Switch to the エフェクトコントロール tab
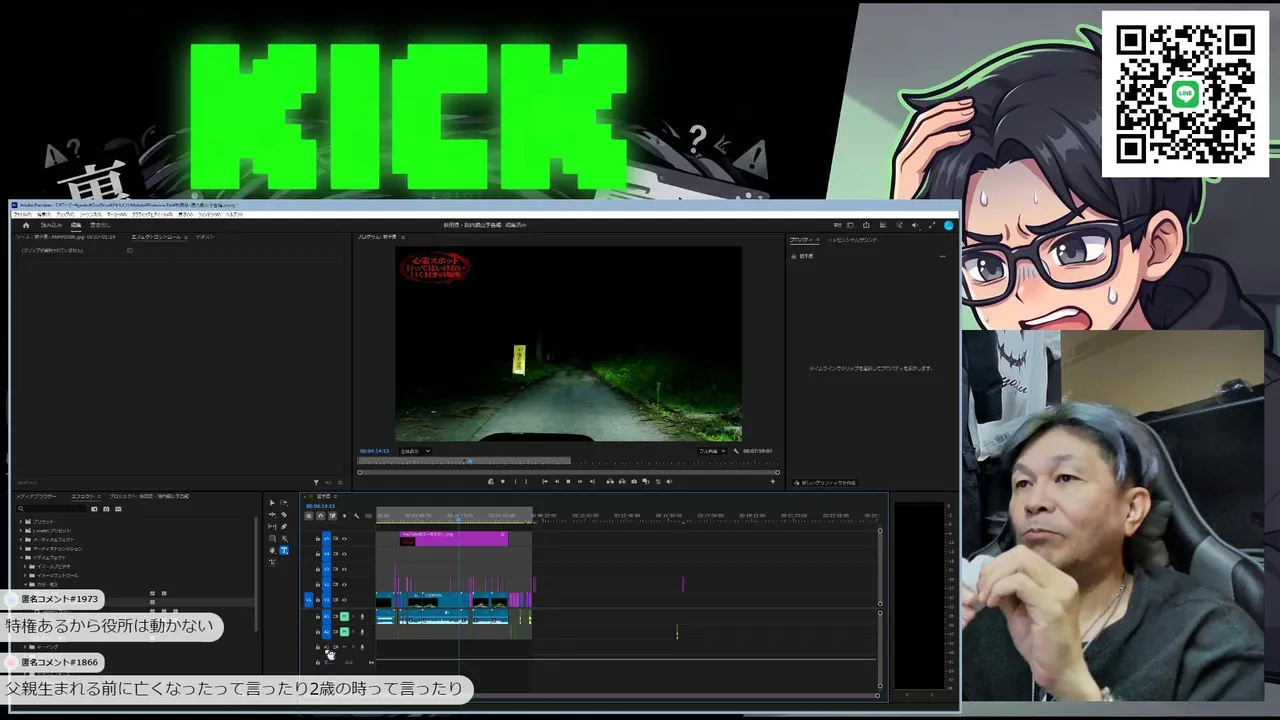Image resolution: width=1280 pixels, height=720 pixels. [x=157, y=237]
